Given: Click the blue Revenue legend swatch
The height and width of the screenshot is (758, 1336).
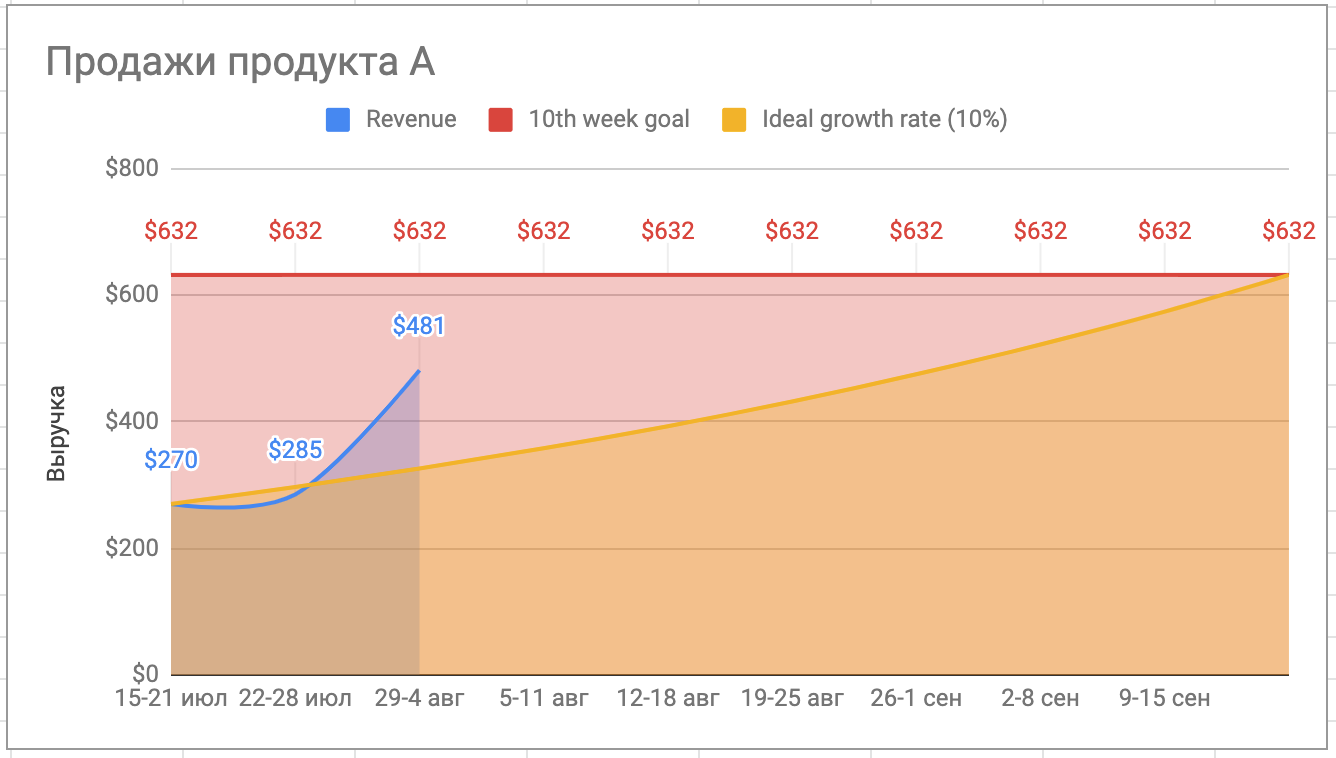Looking at the screenshot, I should pos(338,120).
